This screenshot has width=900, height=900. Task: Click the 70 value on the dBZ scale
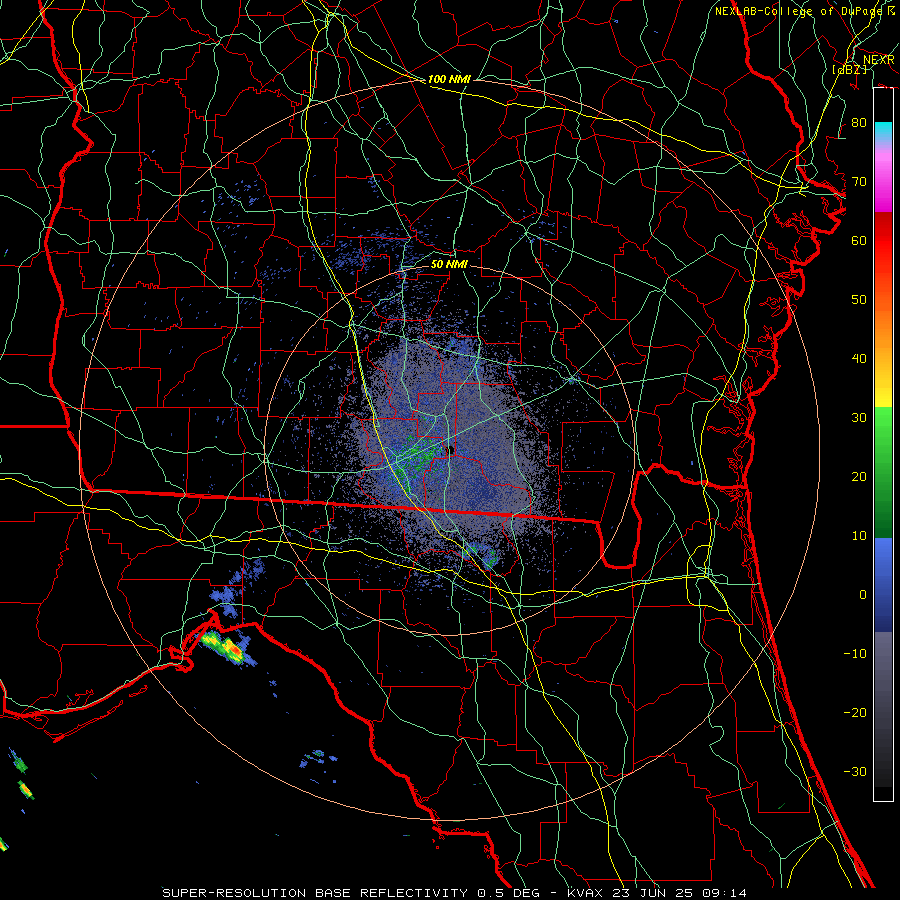pos(859,181)
